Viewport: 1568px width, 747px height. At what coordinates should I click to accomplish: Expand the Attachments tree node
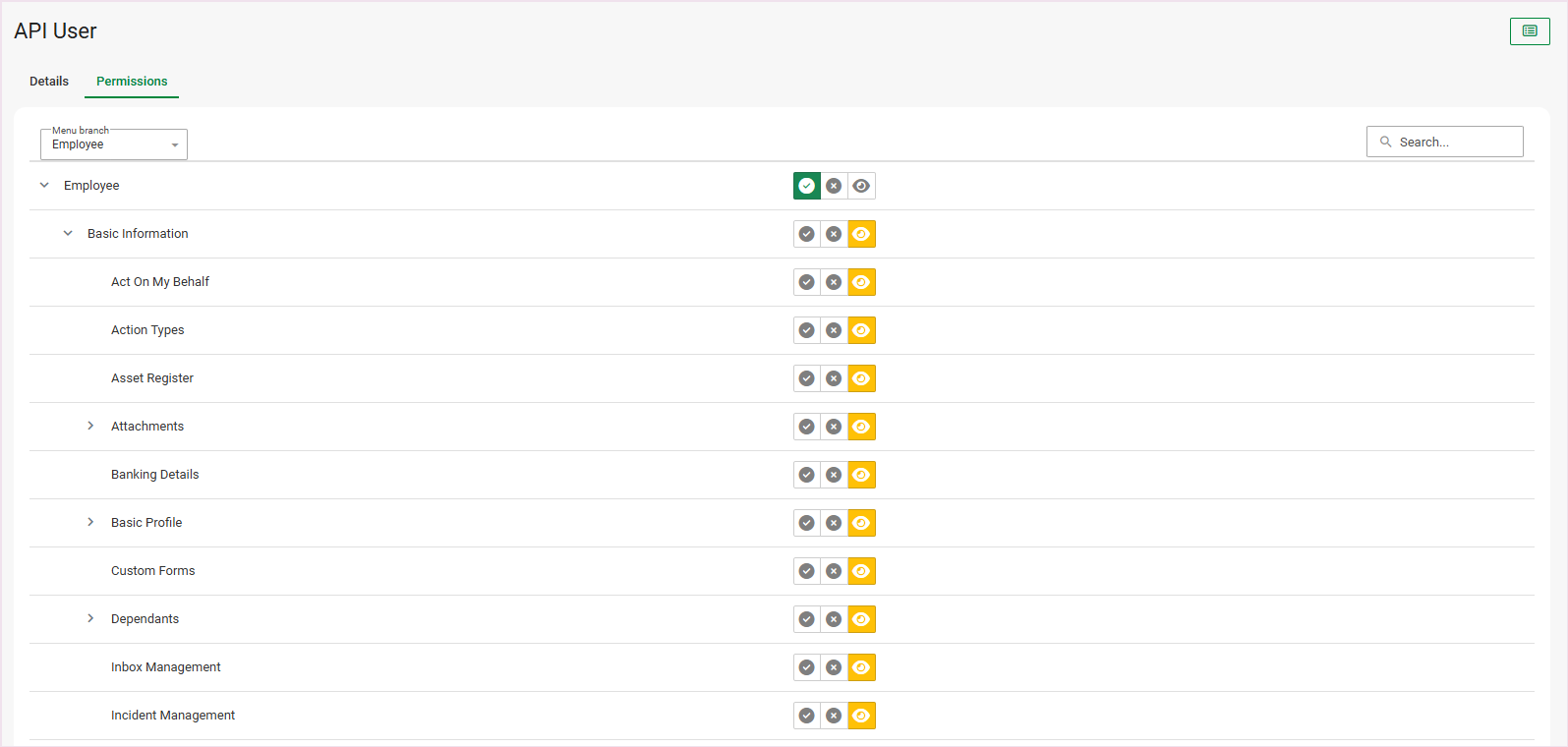90,426
